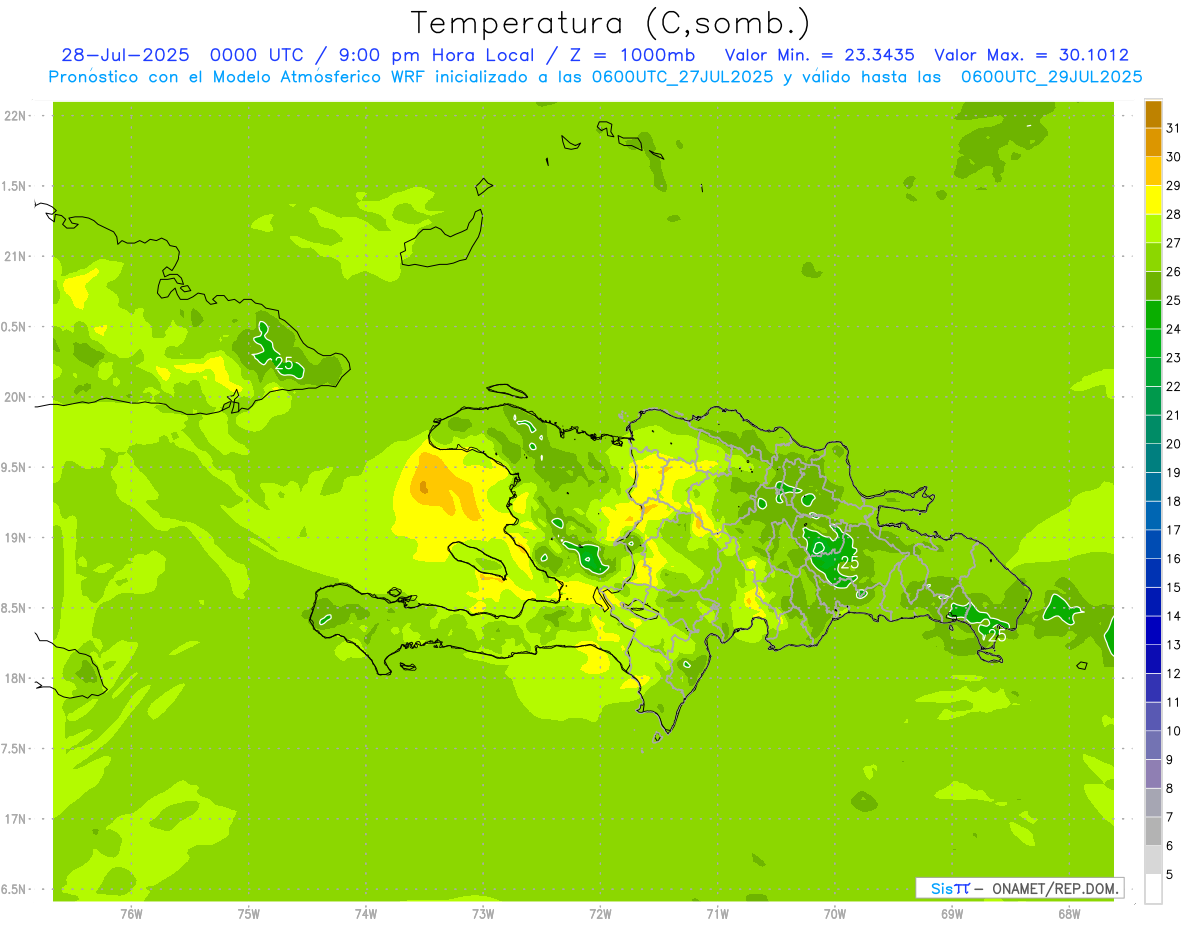Click the yellow-green swatch between 27 and 28

tap(1153, 228)
